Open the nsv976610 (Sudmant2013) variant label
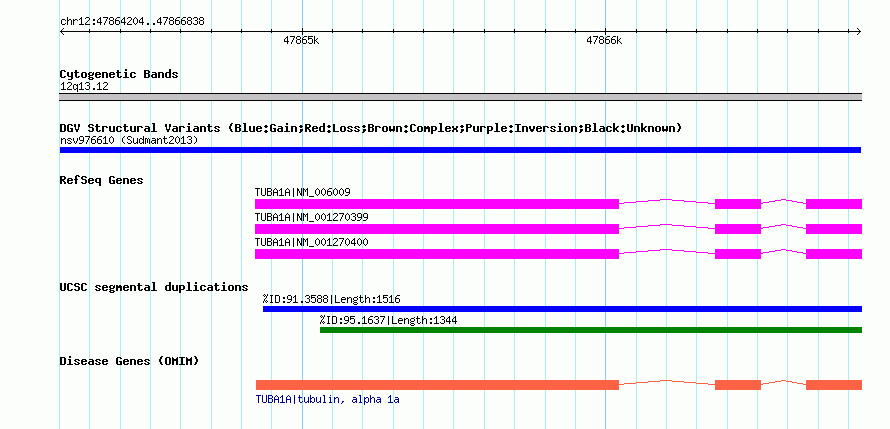The height and width of the screenshot is (429, 890). (129, 140)
